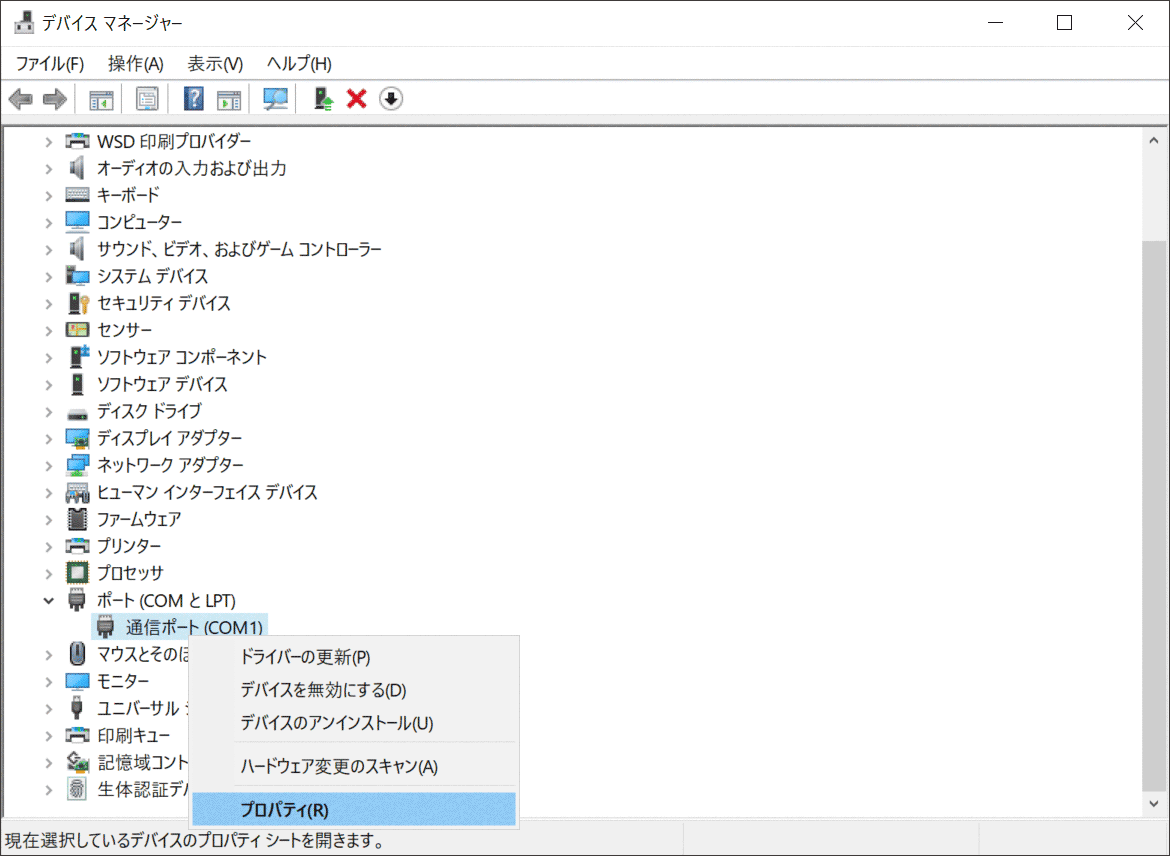Screen dimensions: 1170x856
Task: Click the Update driver toolbar icon
Action: [x=323, y=99]
